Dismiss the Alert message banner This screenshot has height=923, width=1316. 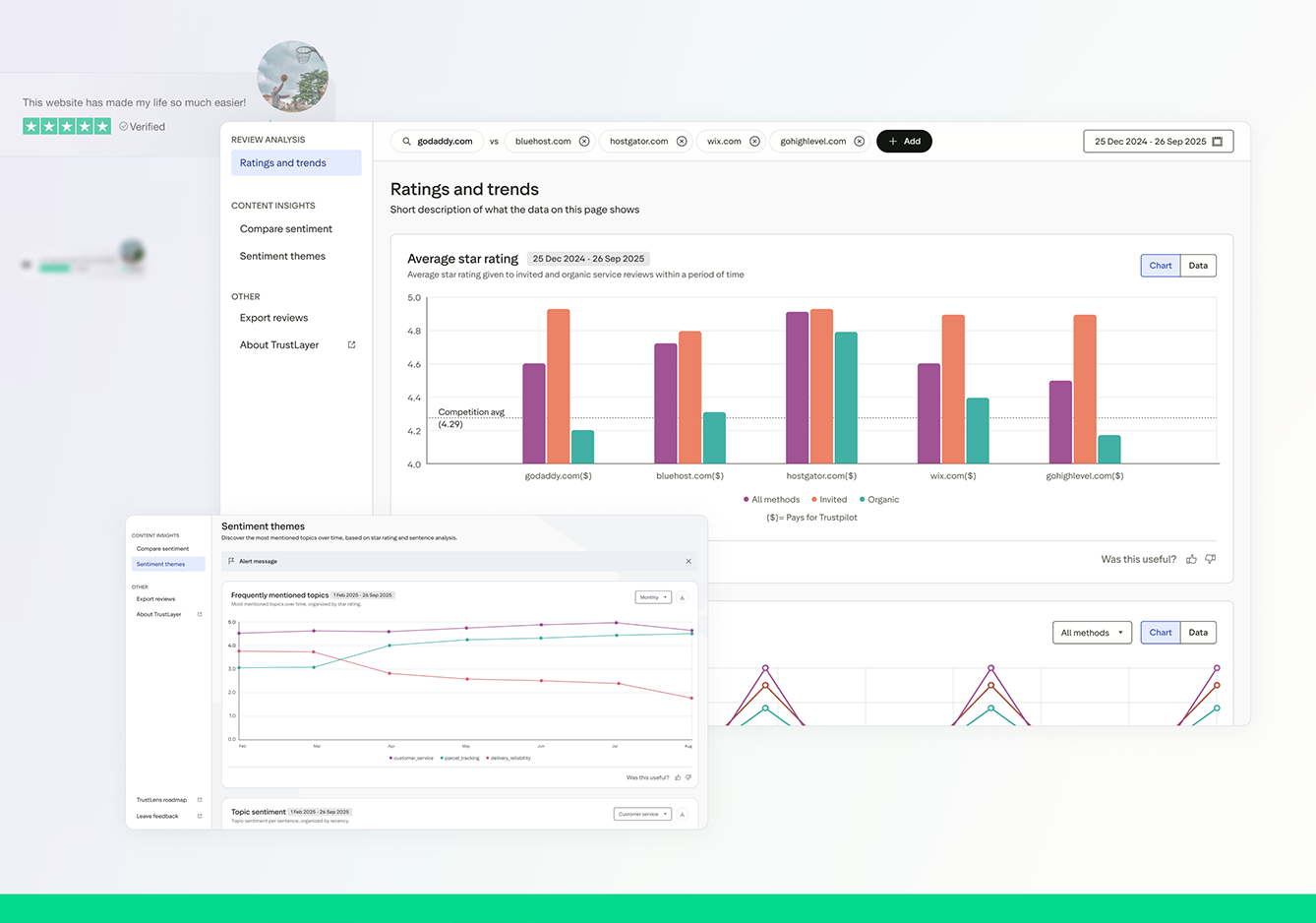[x=688, y=562]
